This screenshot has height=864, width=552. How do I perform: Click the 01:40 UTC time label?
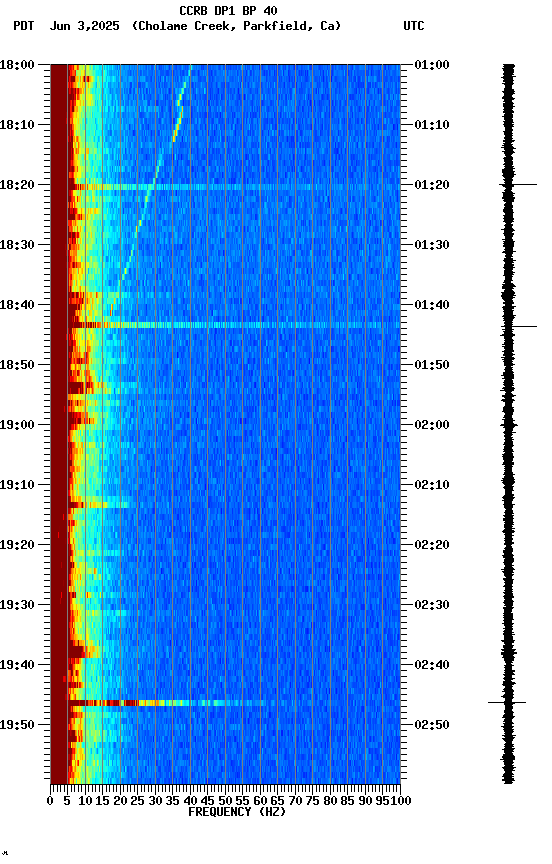tap(432, 305)
